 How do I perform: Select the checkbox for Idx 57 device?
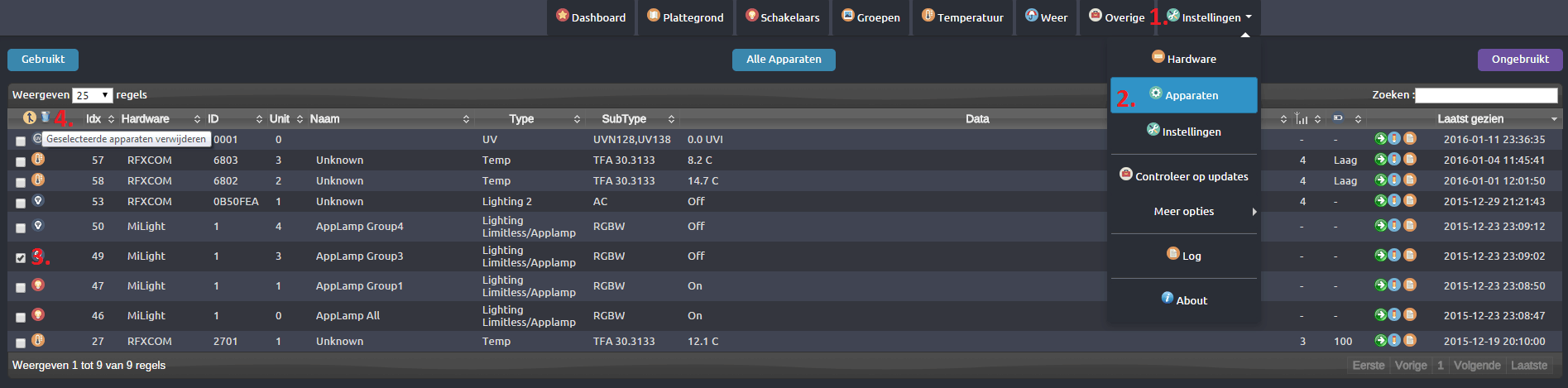tap(21, 161)
